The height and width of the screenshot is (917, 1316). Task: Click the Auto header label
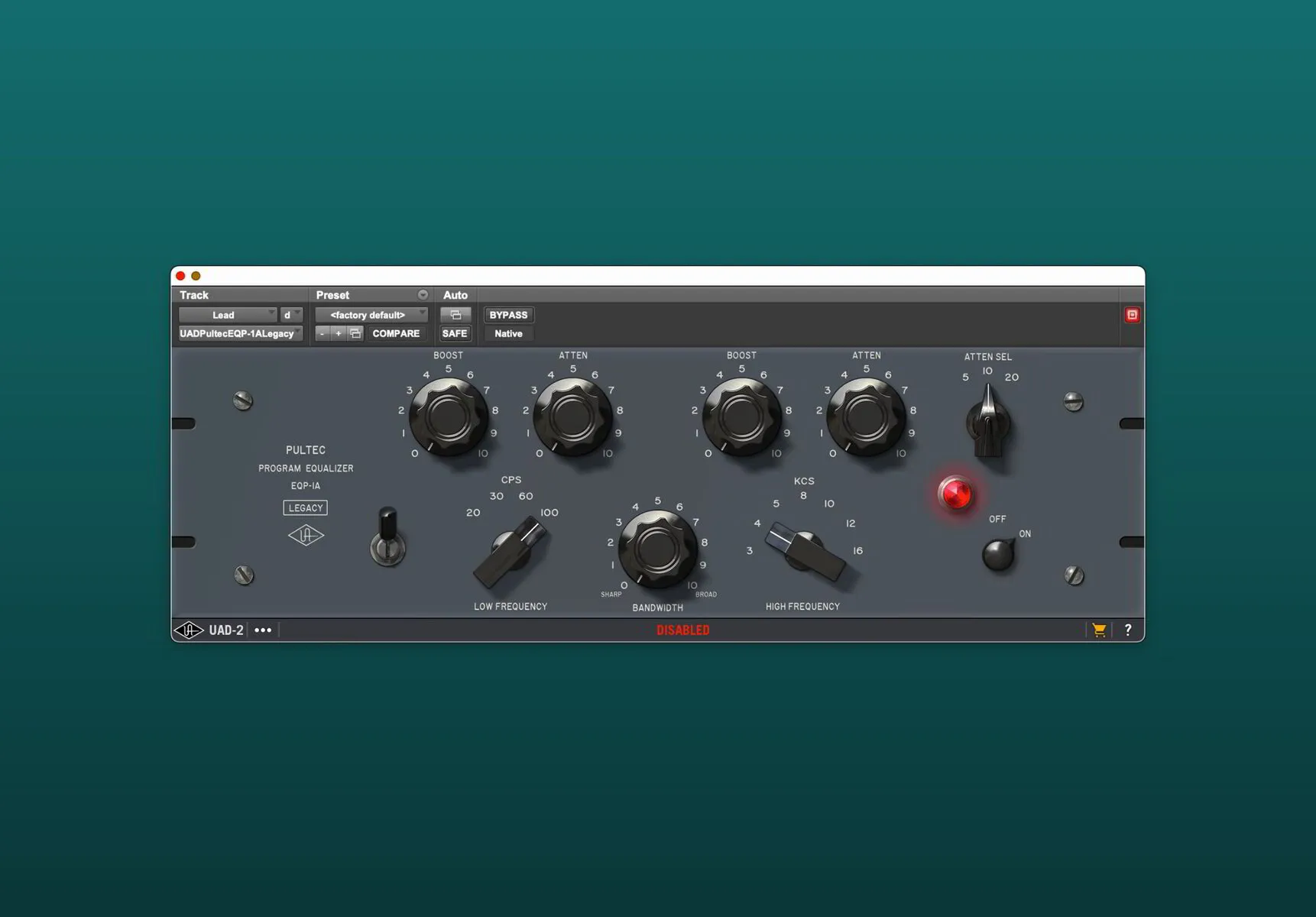click(x=455, y=295)
